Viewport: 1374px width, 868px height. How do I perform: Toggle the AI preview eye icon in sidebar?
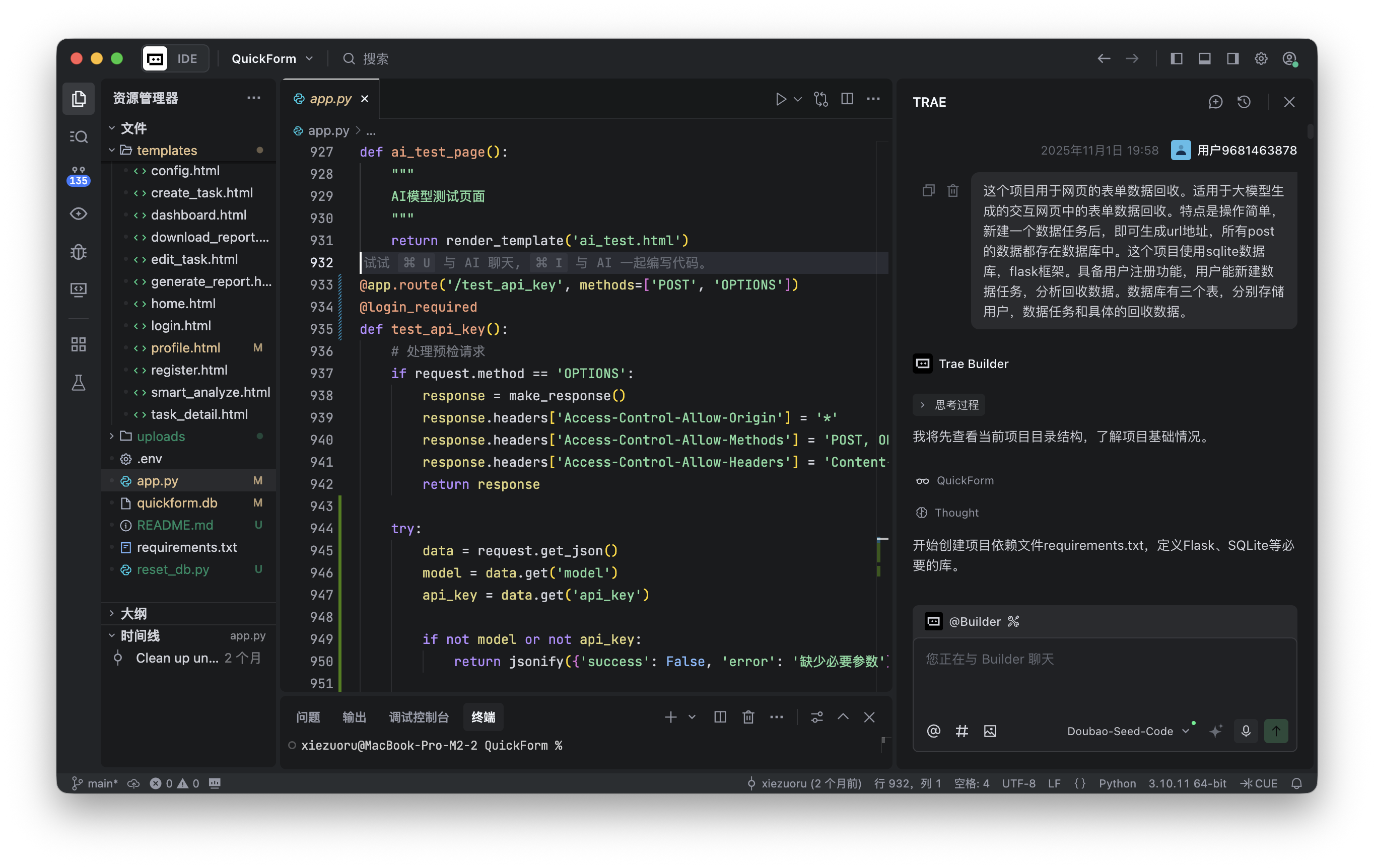point(79,213)
